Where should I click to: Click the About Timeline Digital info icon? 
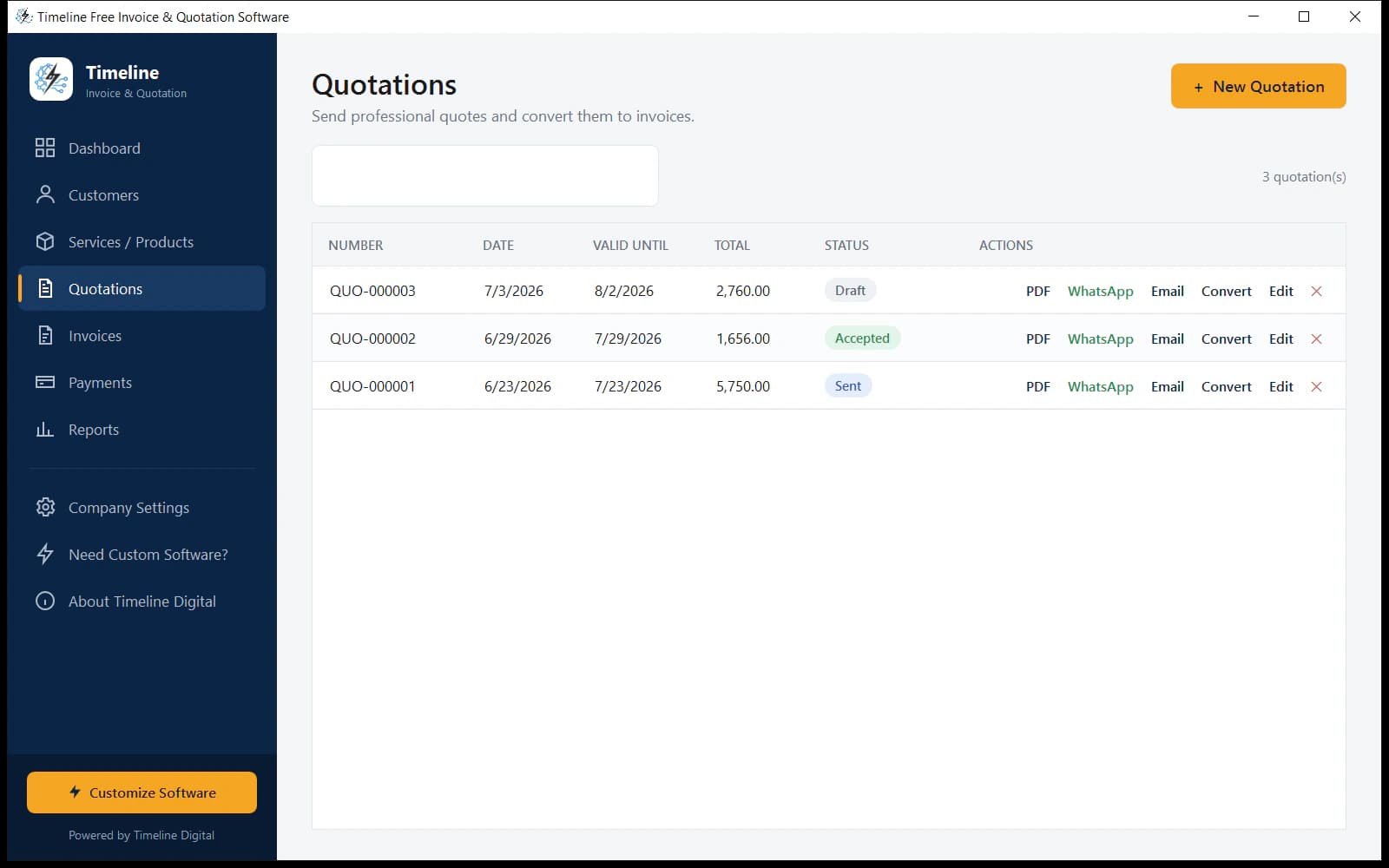tap(45, 601)
